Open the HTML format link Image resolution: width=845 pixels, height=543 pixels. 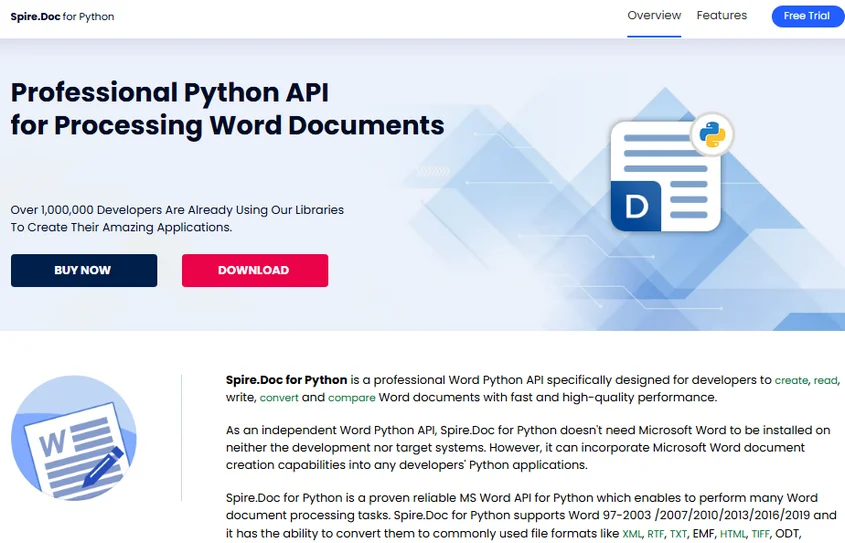pos(733,534)
